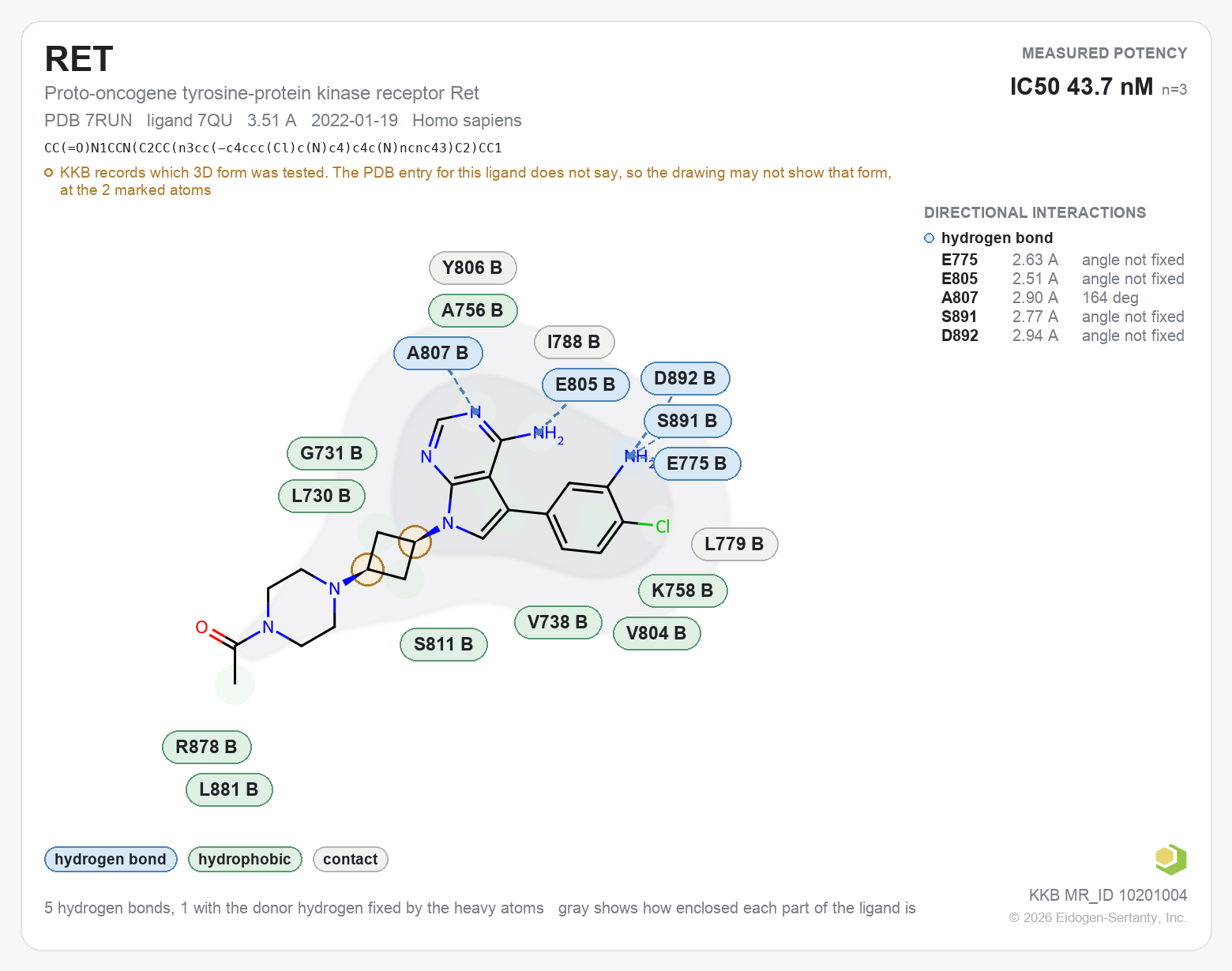1232x971 pixels.
Task: Click the 3.51 A resolution value
Action: [x=272, y=120]
